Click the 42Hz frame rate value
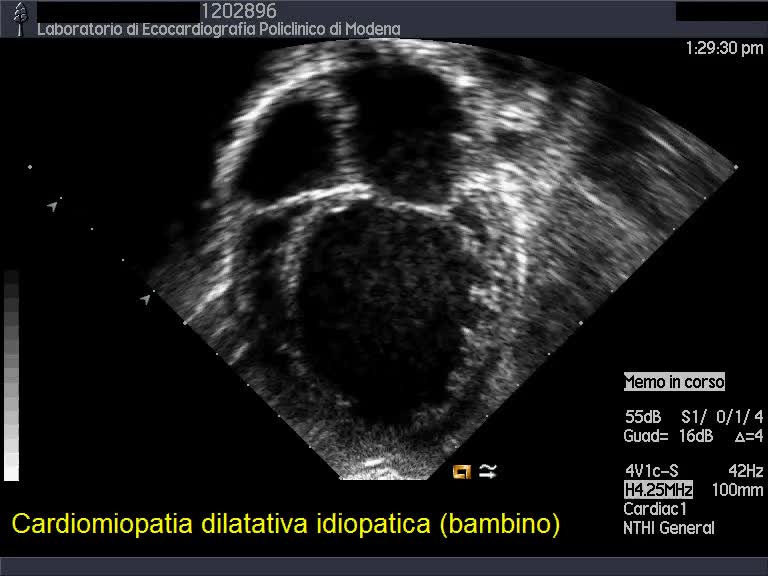Viewport: 768px width, 576px height. click(745, 471)
